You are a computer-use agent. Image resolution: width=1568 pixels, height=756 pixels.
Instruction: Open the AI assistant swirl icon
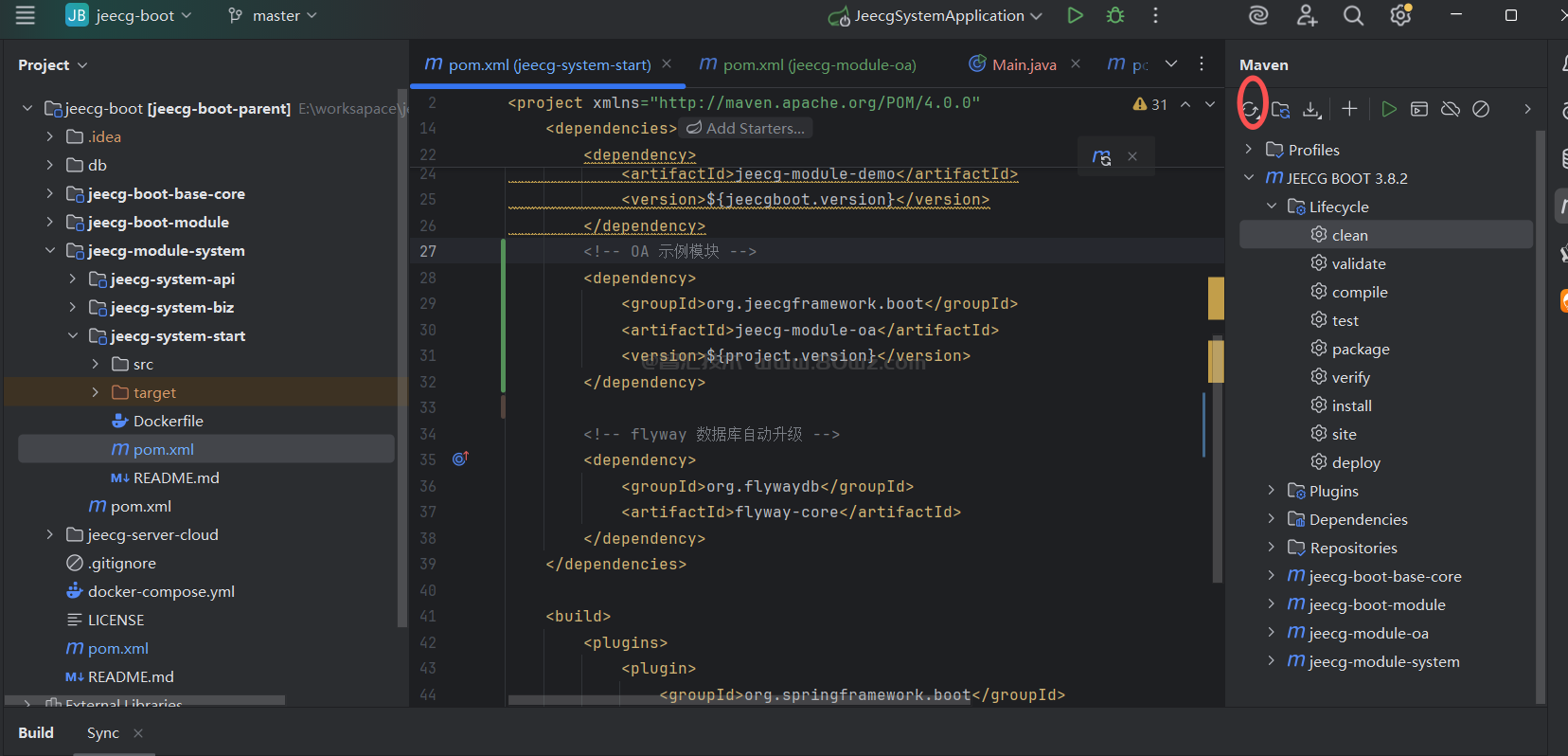pyautogui.click(x=1258, y=15)
